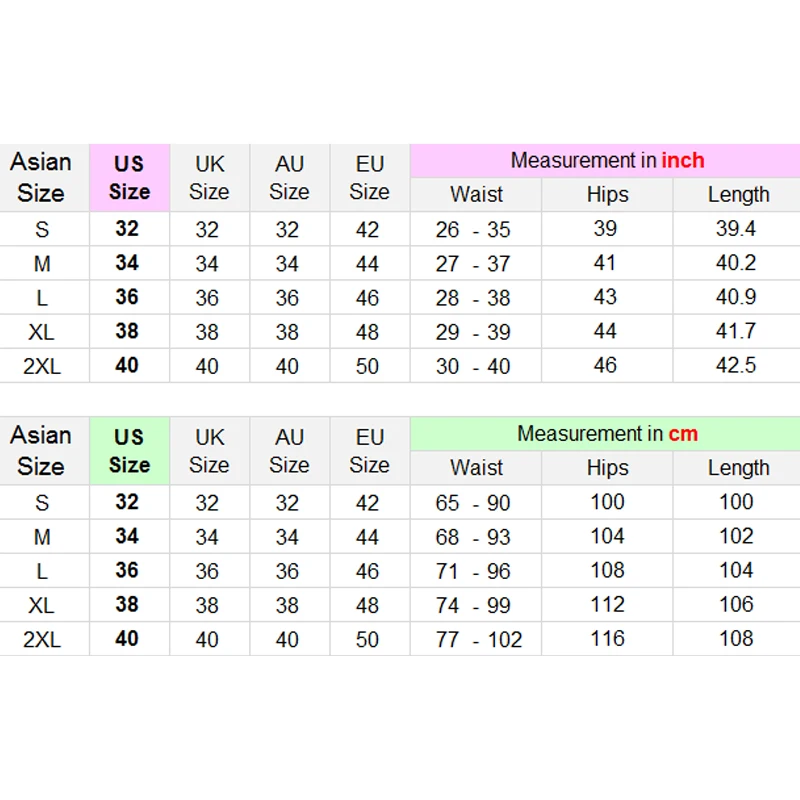The image size is (800, 800).
Task: Select waist range 26 - 35 cell
Action: click(x=473, y=230)
